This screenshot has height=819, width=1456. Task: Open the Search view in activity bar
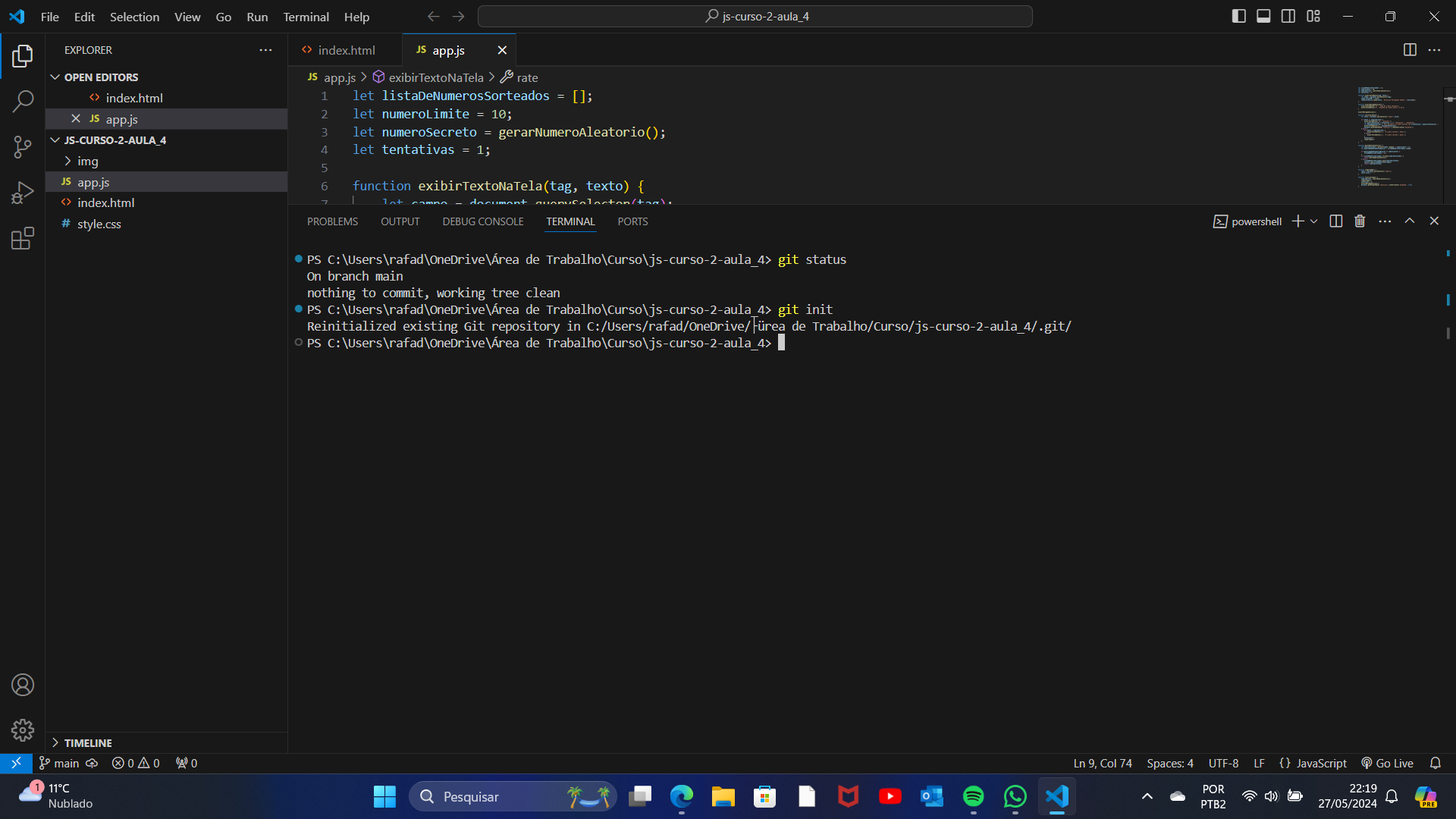coord(23,101)
